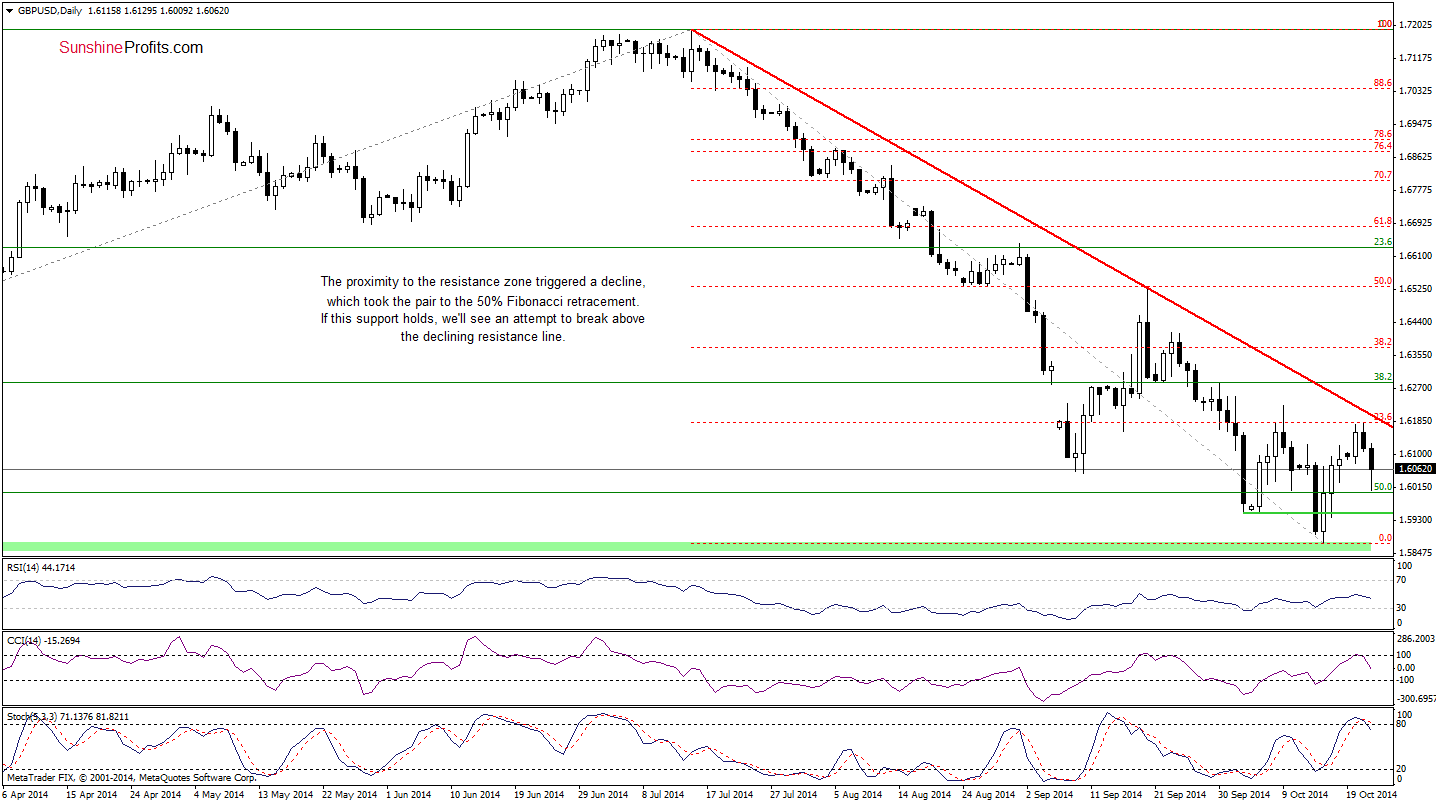Click the green 50.0 retracement label
Image resolution: width=1436 pixels, height=803 pixels.
[x=1383, y=487]
